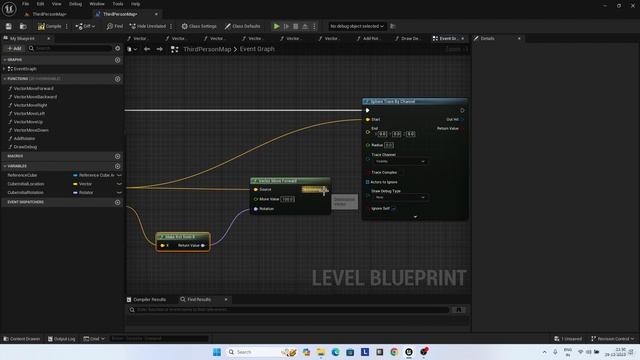Click the Frame Skip playback button
Screen dimensions: 640x360
[x=287, y=26]
